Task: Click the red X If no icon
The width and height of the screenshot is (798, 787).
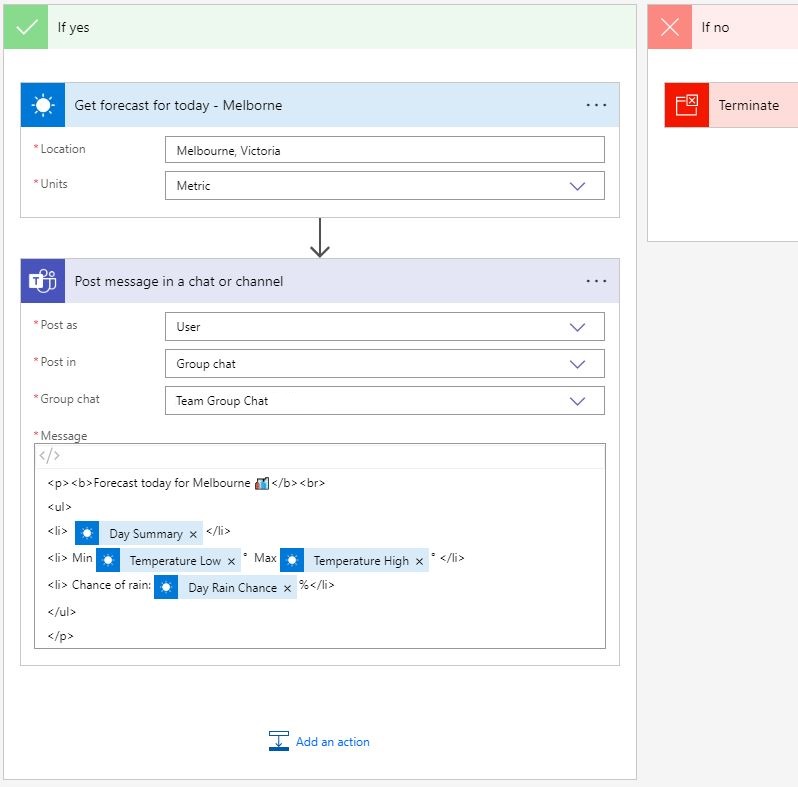Action: tap(670, 27)
